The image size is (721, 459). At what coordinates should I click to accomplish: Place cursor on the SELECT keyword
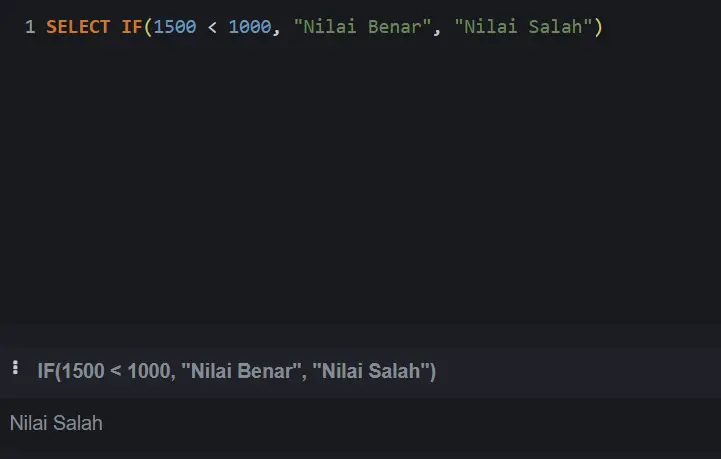coord(78,27)
